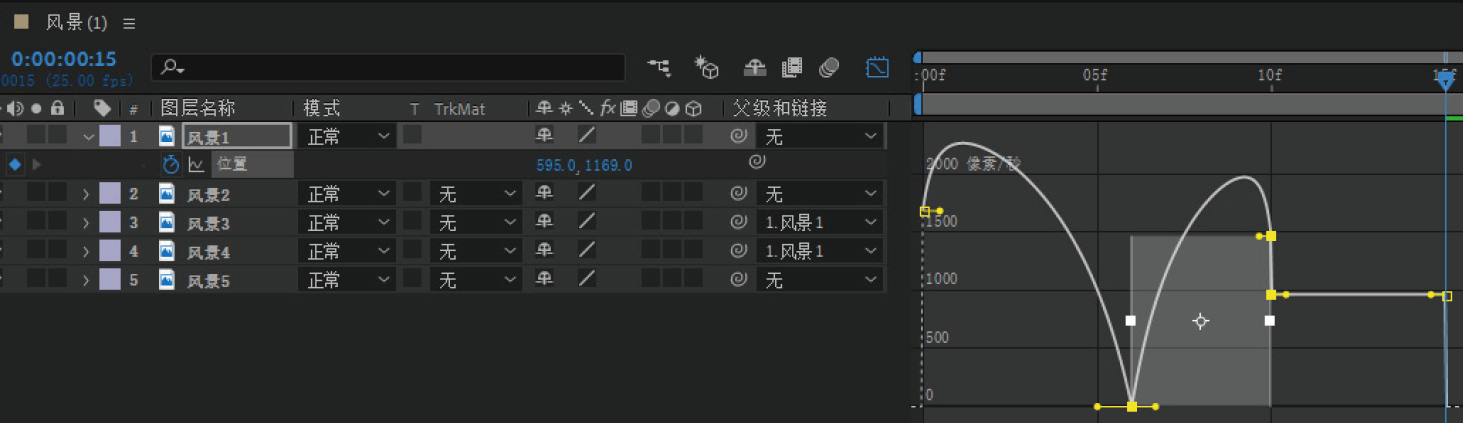
Task: Click the timeline search field
Action: tap(388, 67)
